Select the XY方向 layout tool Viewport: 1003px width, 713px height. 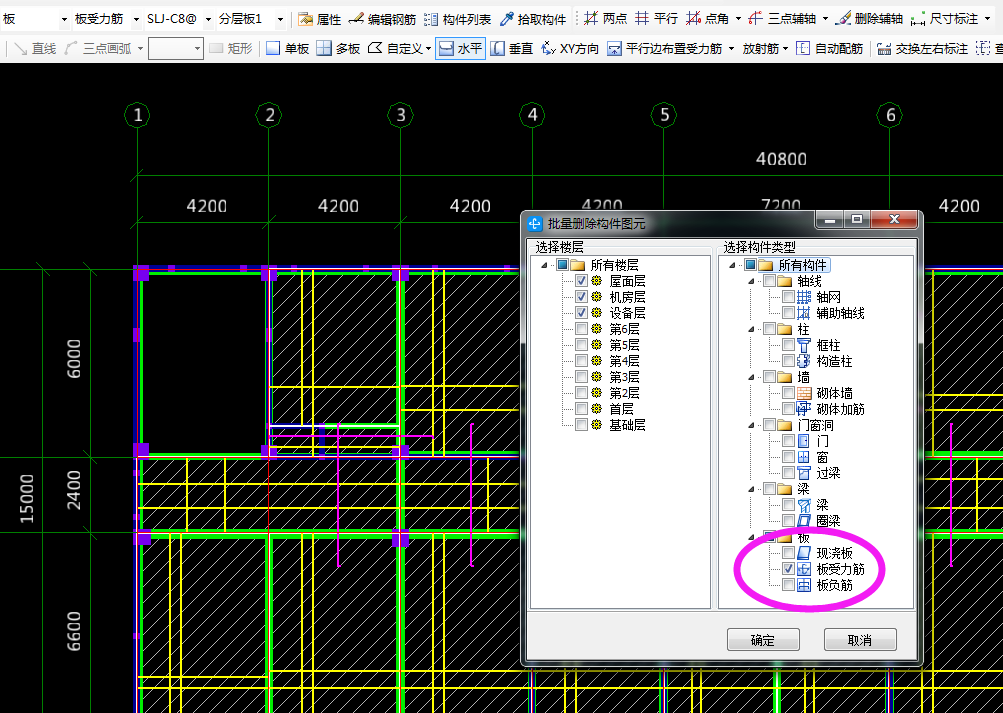pyautogui.click(x=569, y=49)
